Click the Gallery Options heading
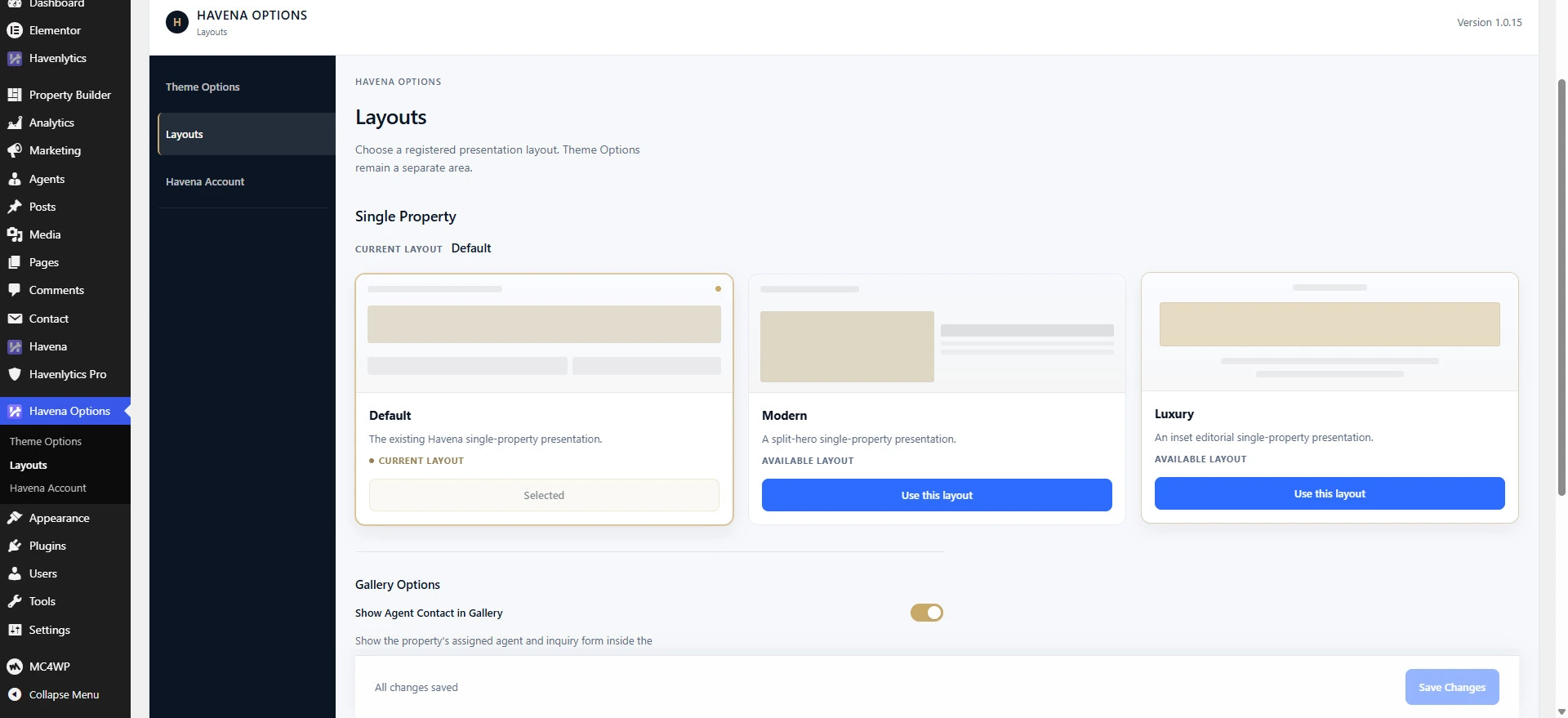 [x=398, y=585]
